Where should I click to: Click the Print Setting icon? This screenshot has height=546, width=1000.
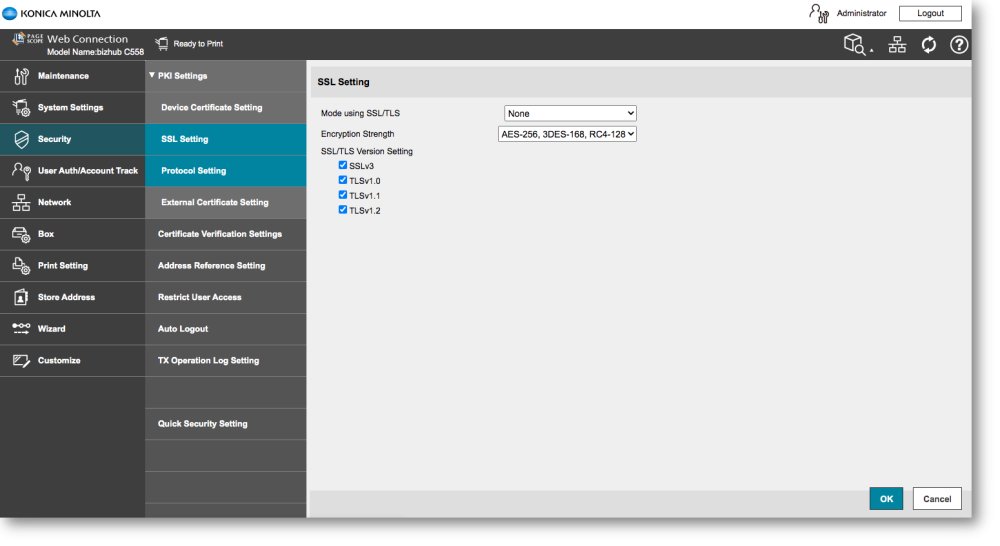21,266
